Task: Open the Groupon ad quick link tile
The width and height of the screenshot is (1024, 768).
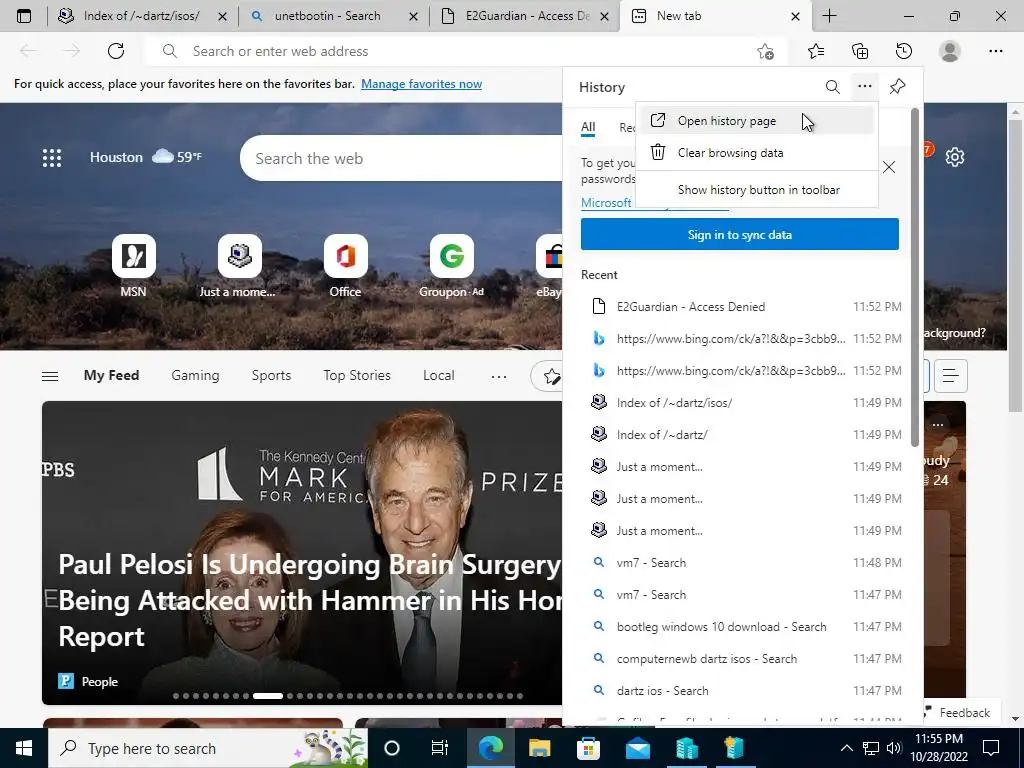Action: click(x=451, y=266)
